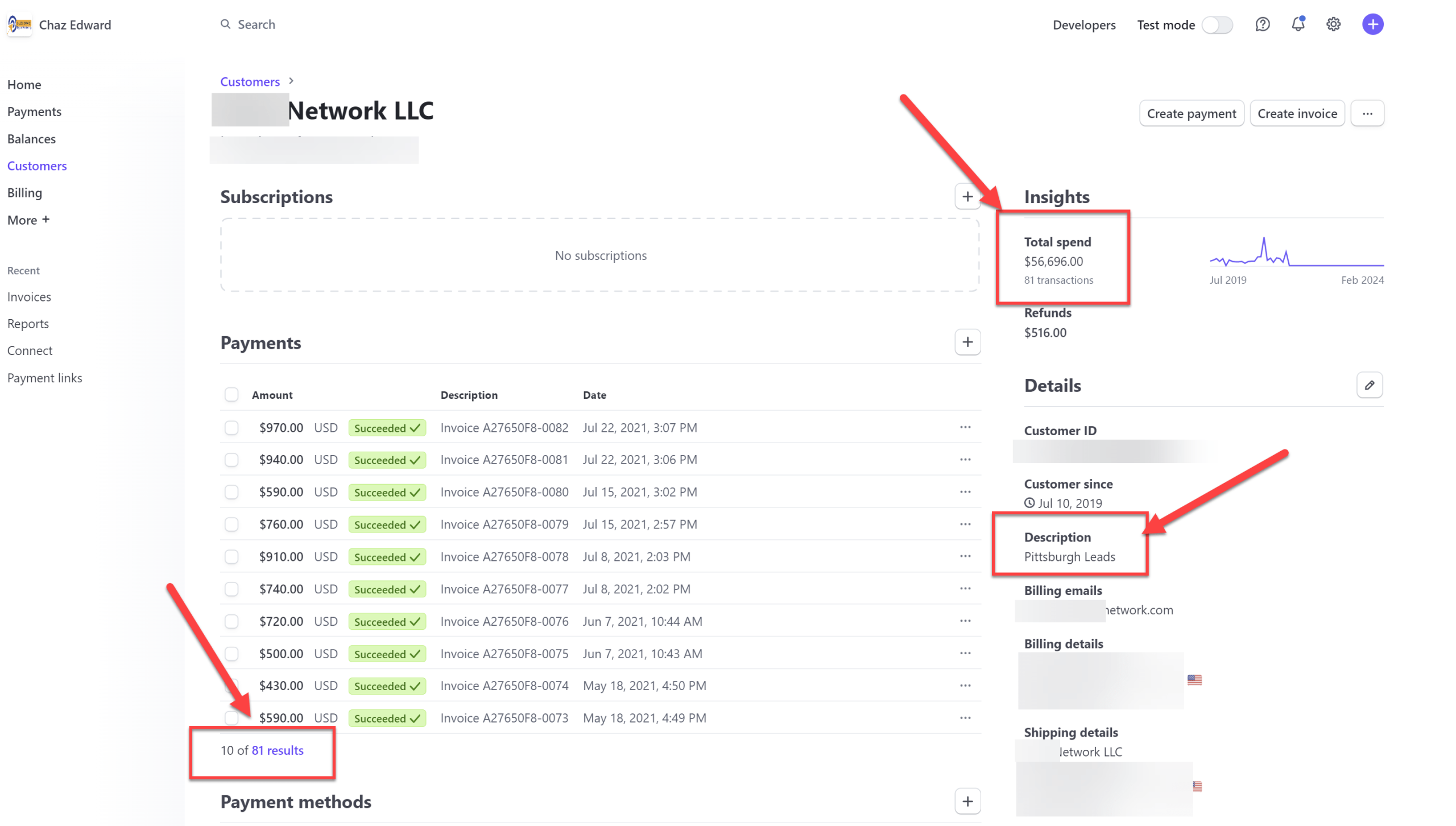Screen dimensions: 1456x826
Task: Click the Chaz Edward account logo
Action: click(19, 24)
